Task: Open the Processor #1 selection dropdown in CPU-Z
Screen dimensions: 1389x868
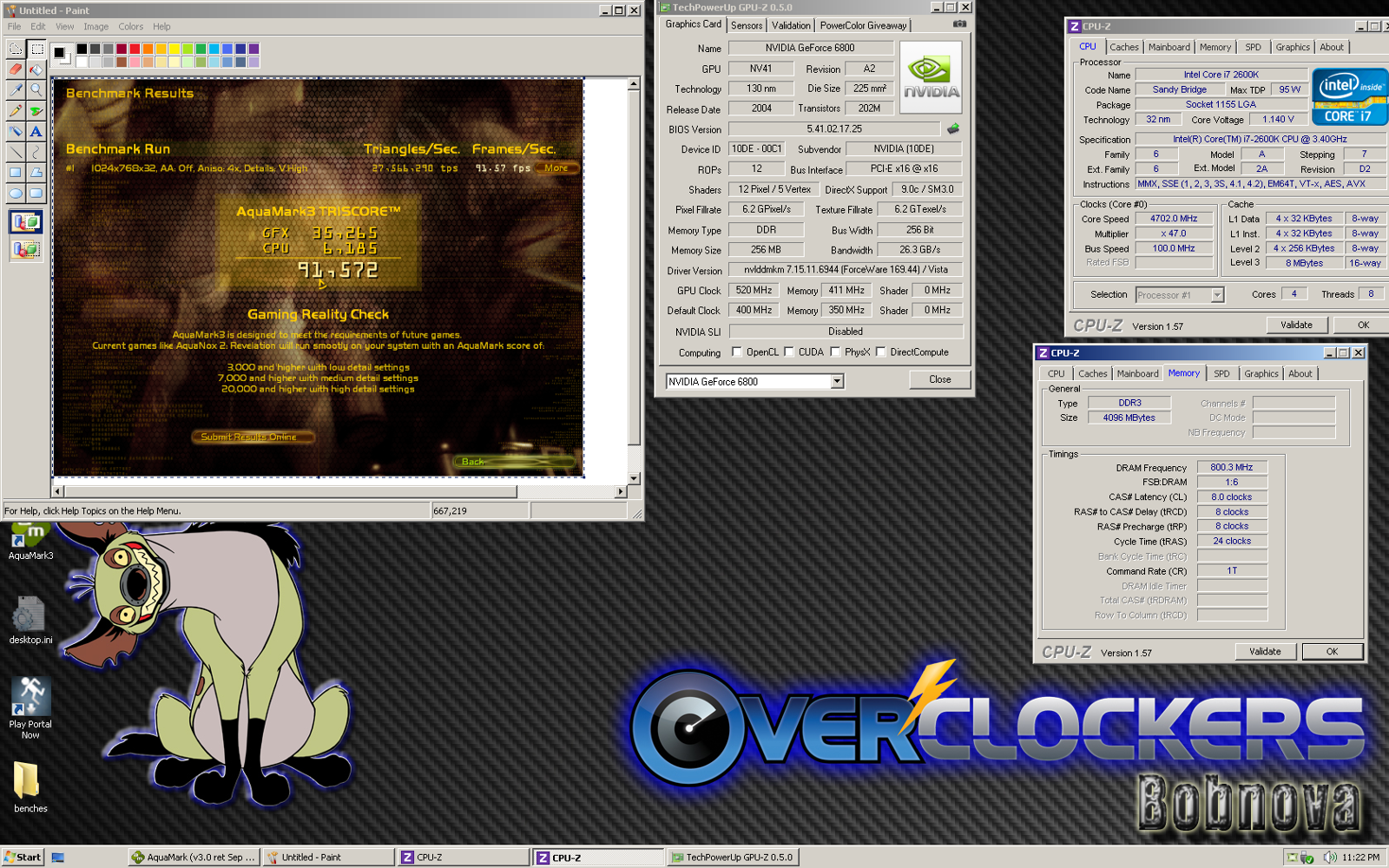Action: pyautogui.click(x=1217, y=295)
